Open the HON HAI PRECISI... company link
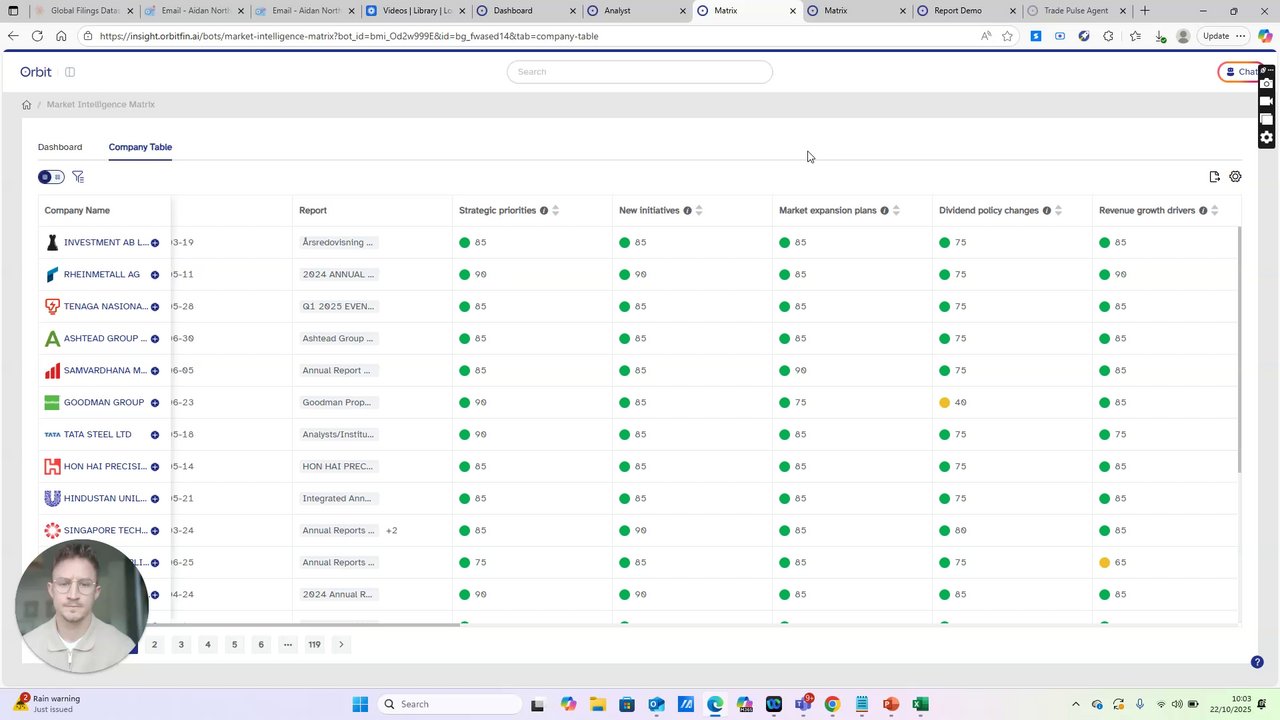Image resolution: width=1280 pixels, height=720 pixels. click(x=105, y=467)
